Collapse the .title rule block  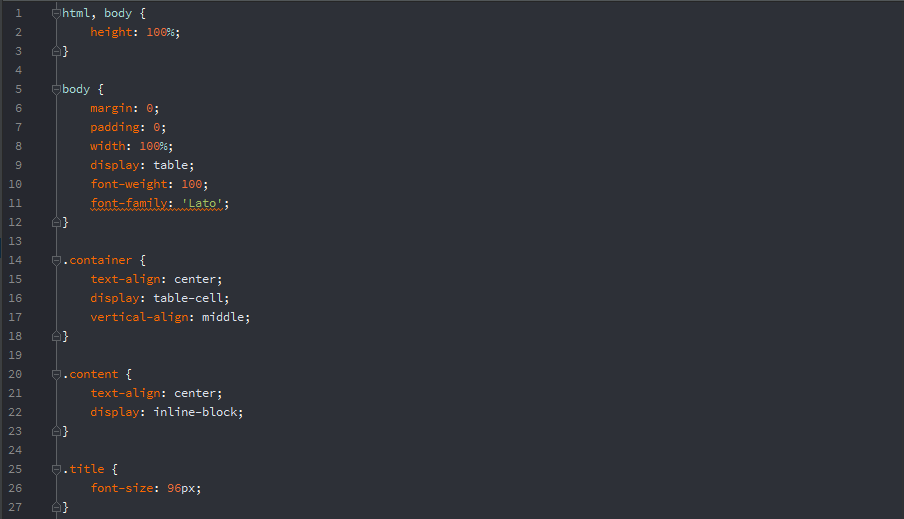click(x=57, y=469)
